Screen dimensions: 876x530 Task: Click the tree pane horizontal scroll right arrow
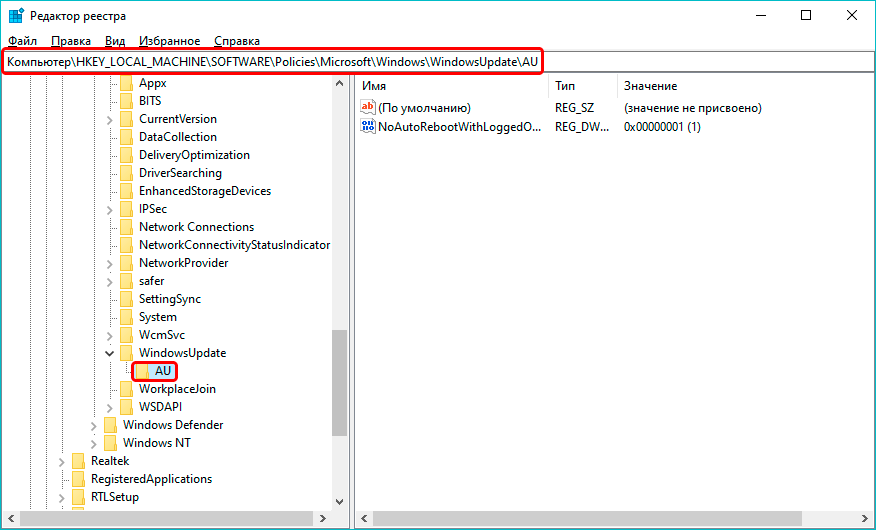322,519
